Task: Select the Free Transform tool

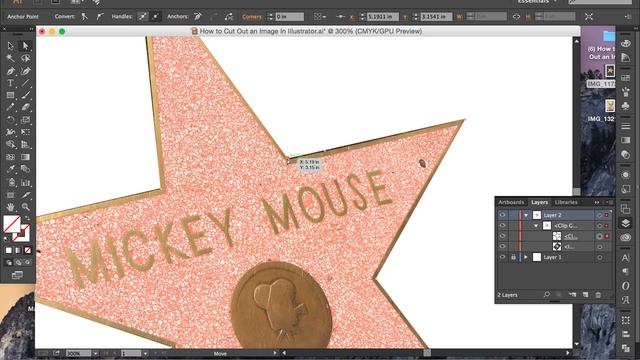Action: [25, 132]
